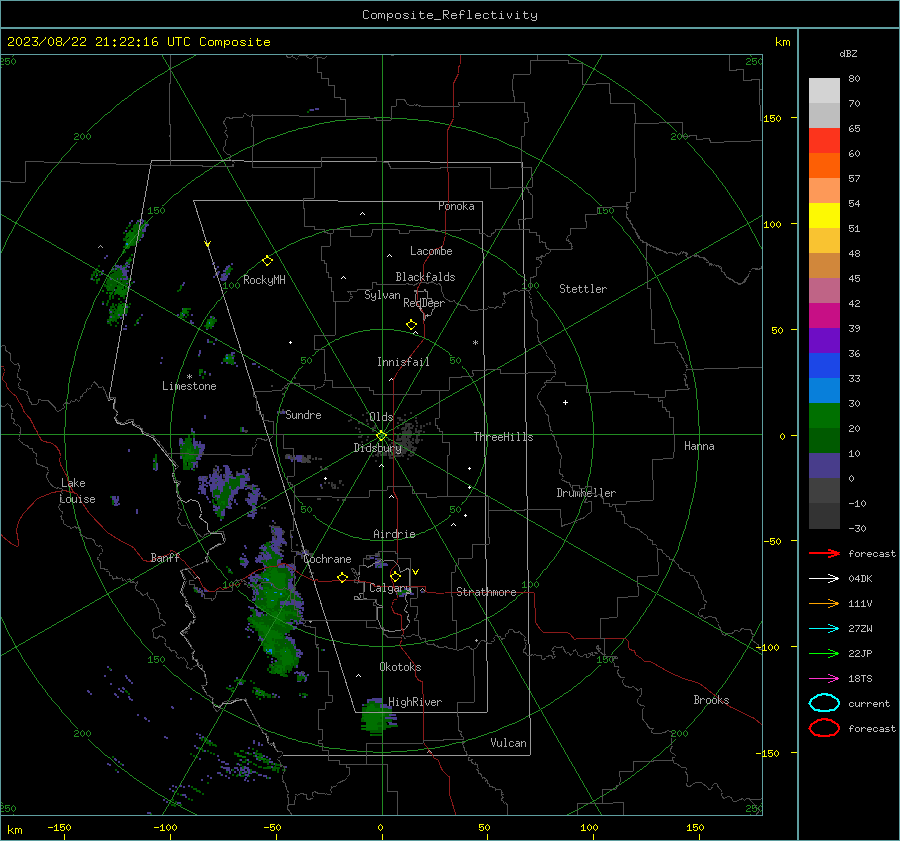Click the Hanna town label
This screenshot has width=900, height=841.
click(x=699, y=446)
